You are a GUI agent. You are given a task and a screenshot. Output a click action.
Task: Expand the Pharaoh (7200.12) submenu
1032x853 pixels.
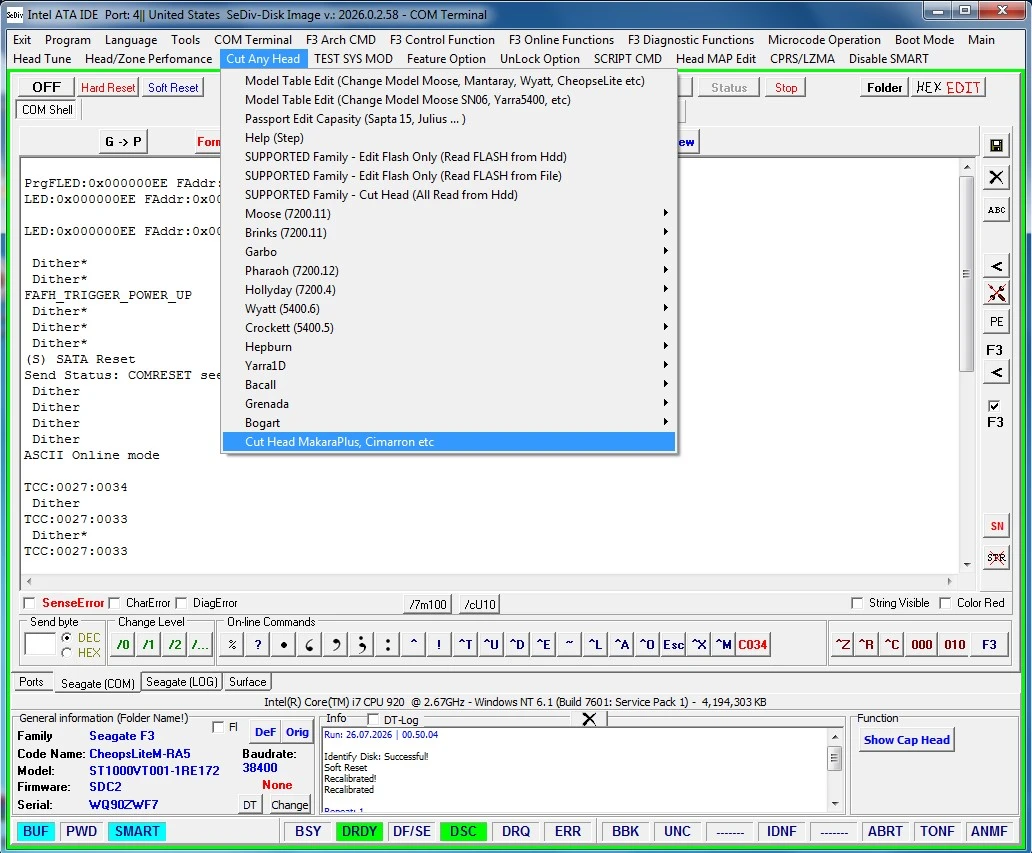pos(449,271)
